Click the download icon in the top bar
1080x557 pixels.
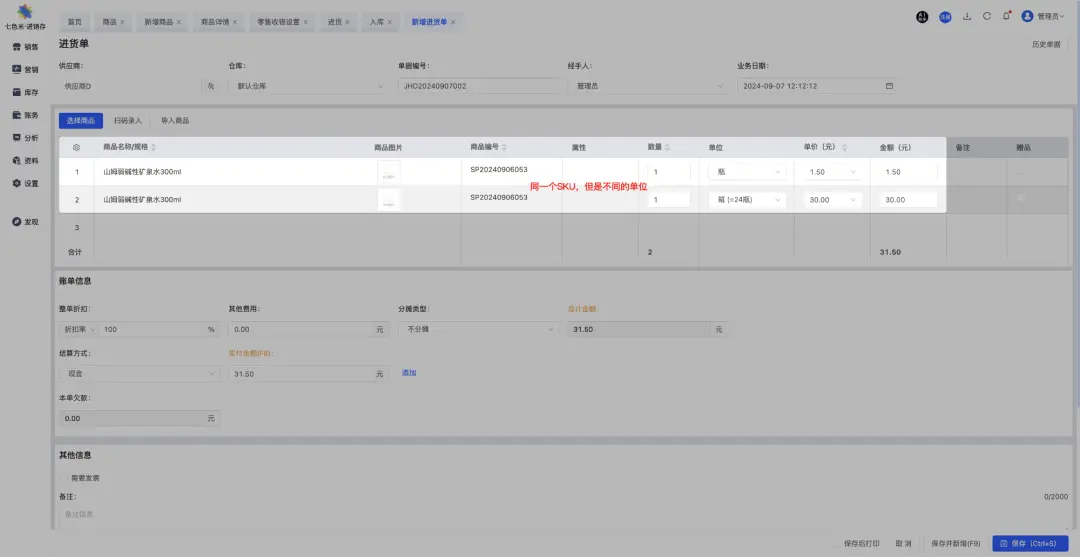(967, 16)
